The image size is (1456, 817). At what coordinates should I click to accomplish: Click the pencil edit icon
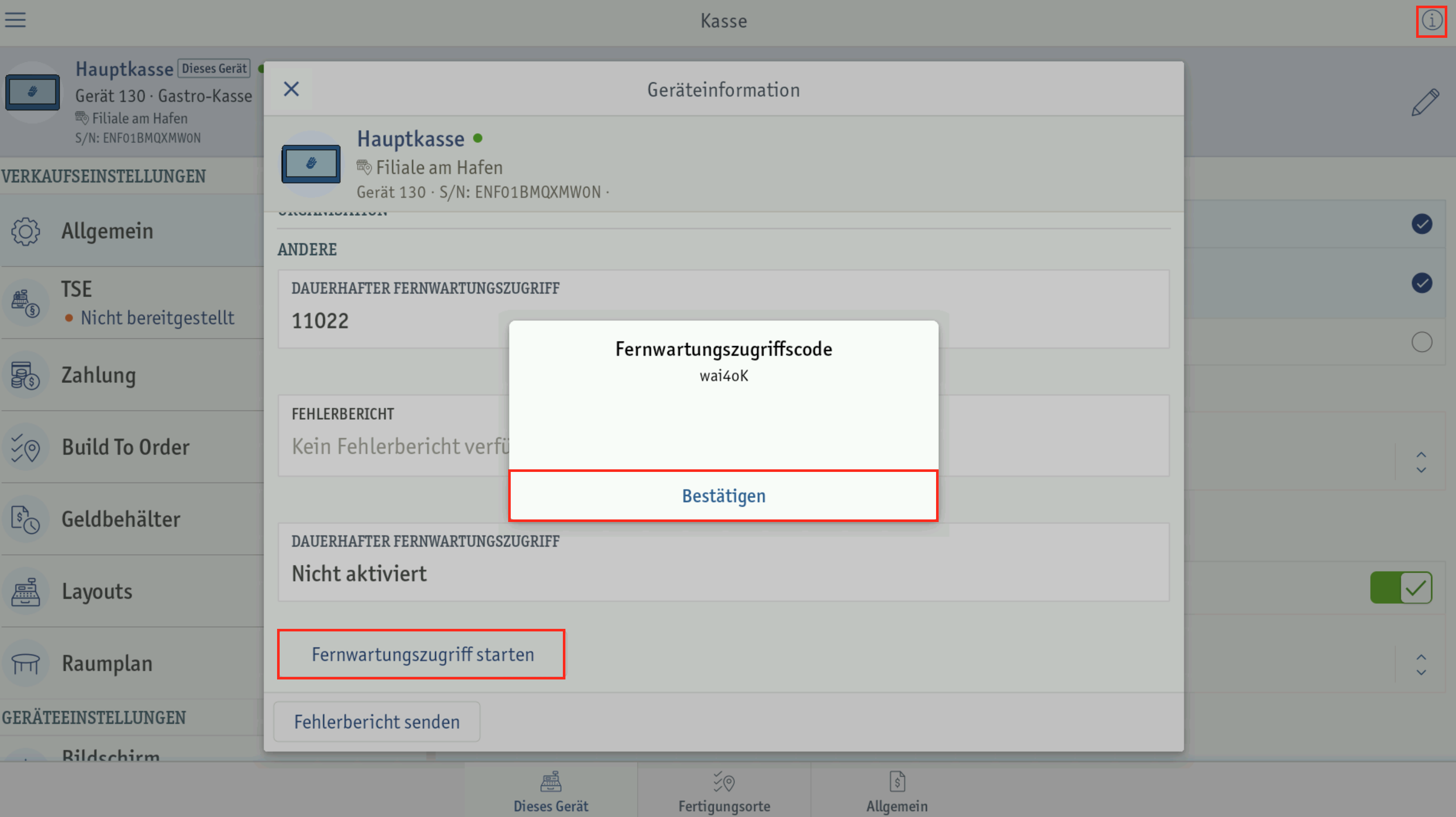point(1425,102)
